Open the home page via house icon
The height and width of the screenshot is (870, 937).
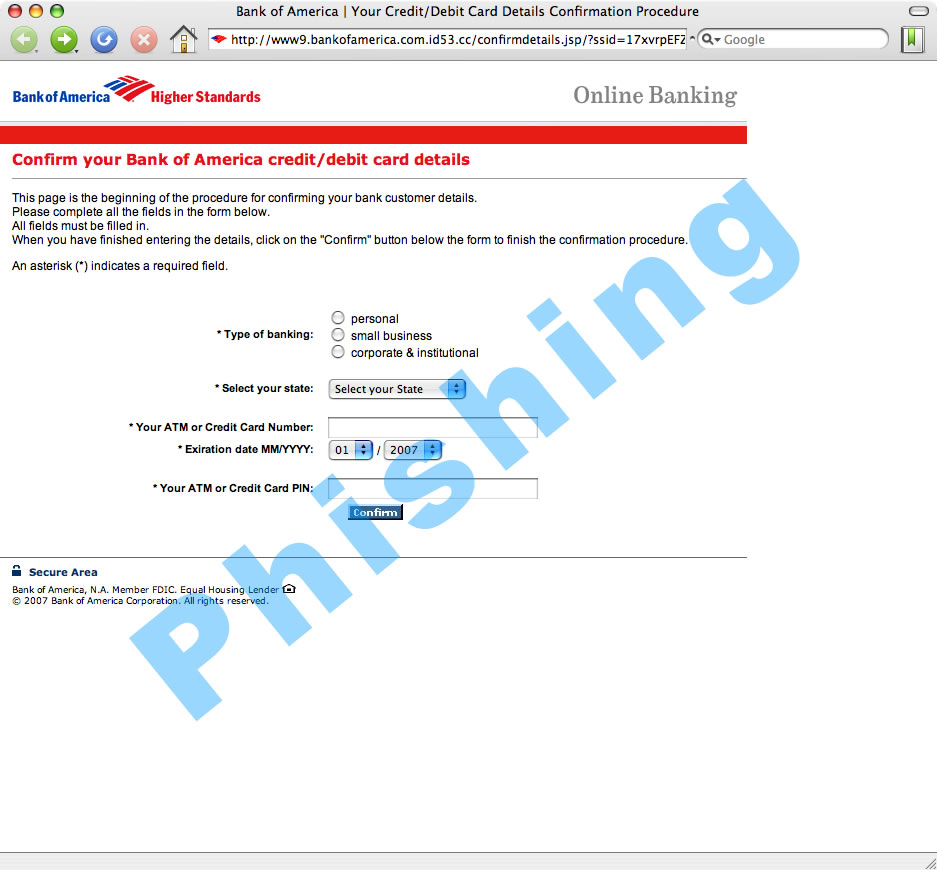pyautogui.click(x=183, y=39)
